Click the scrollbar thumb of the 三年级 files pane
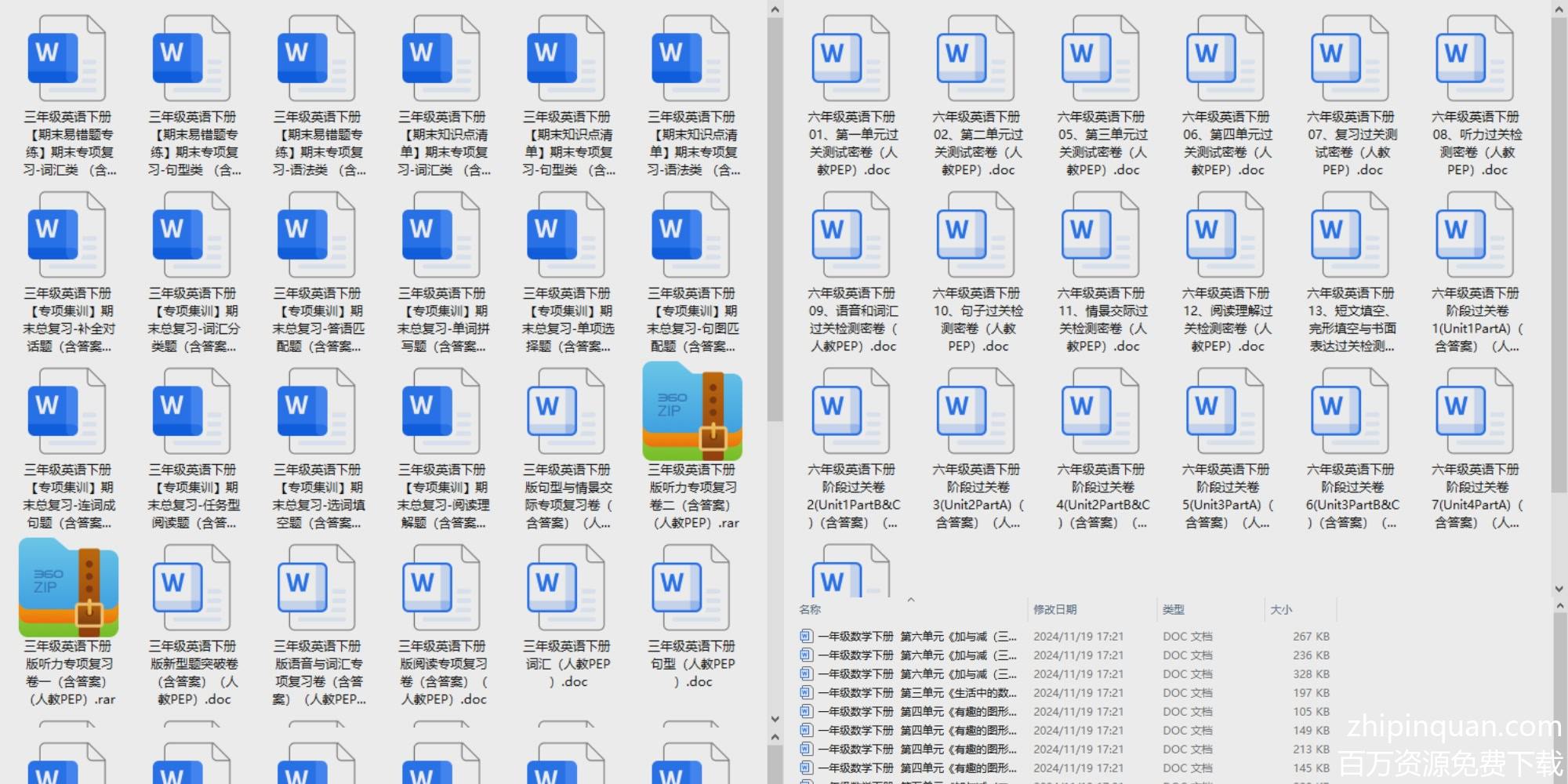This screenshot has width=1568, height=784. 775,220
